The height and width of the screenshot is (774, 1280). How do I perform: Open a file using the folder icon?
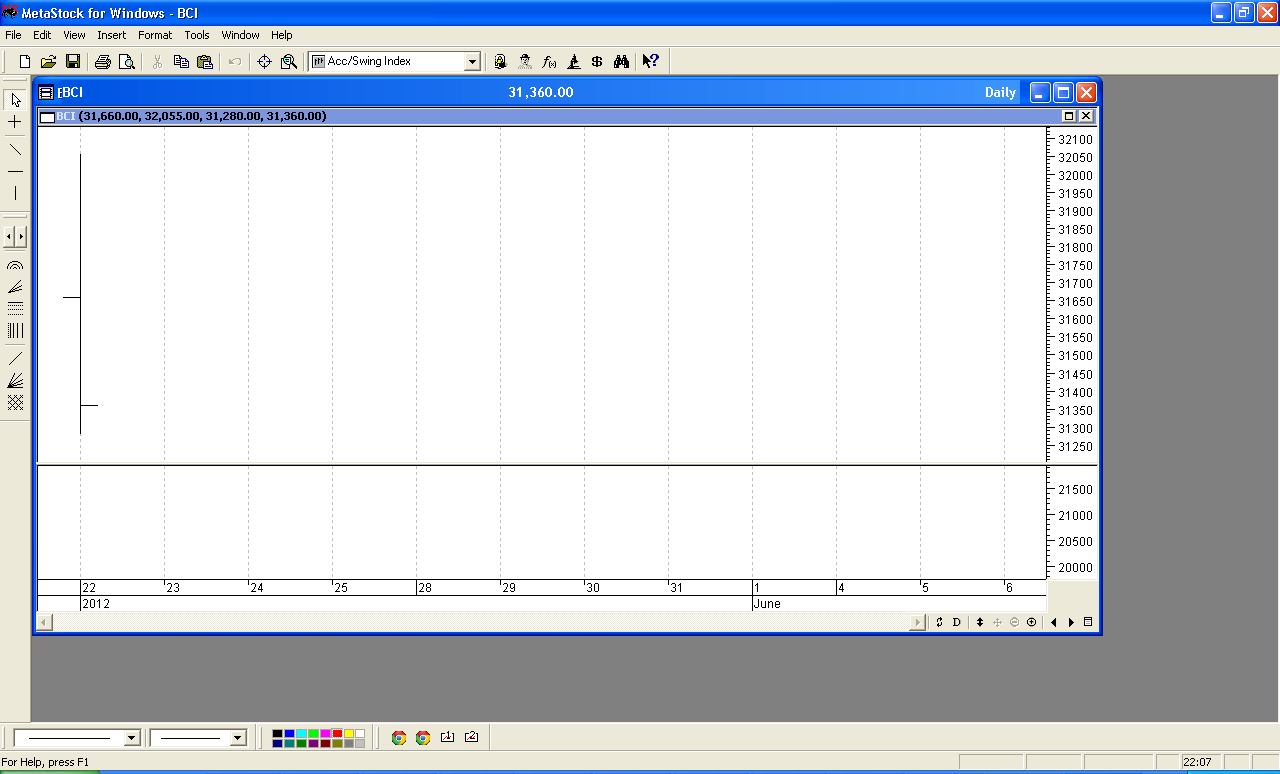point(48,62)
